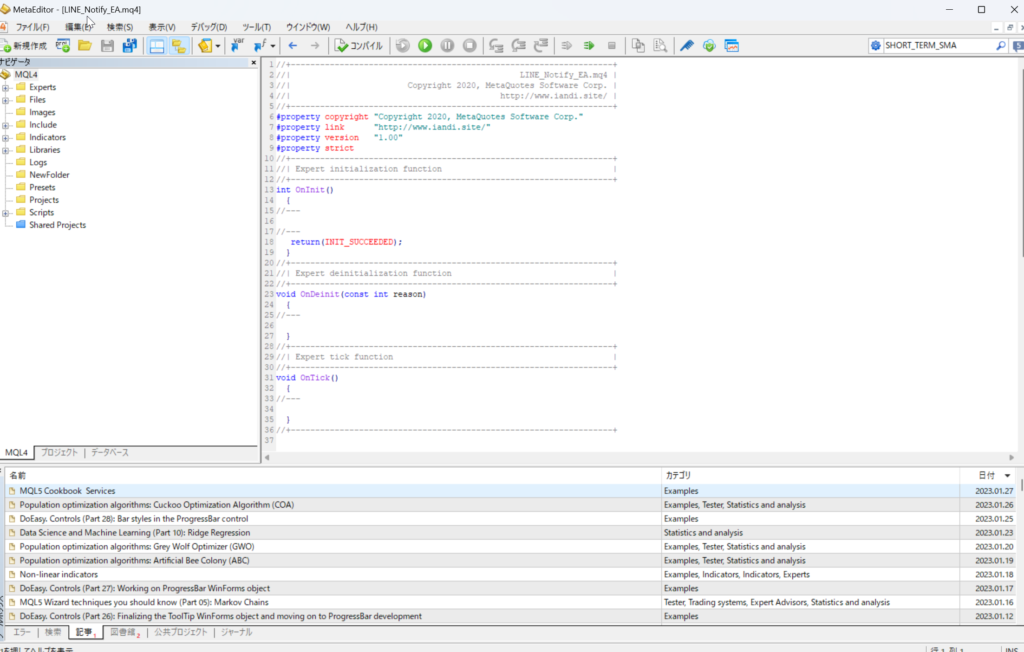The image size is (1024, 652).
Task: Click the コンパイル compile button
Action: (359, 46)
